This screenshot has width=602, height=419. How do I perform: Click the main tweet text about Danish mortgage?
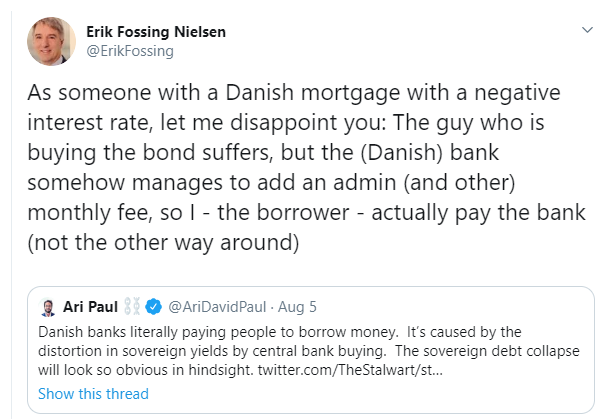point(306,167)
